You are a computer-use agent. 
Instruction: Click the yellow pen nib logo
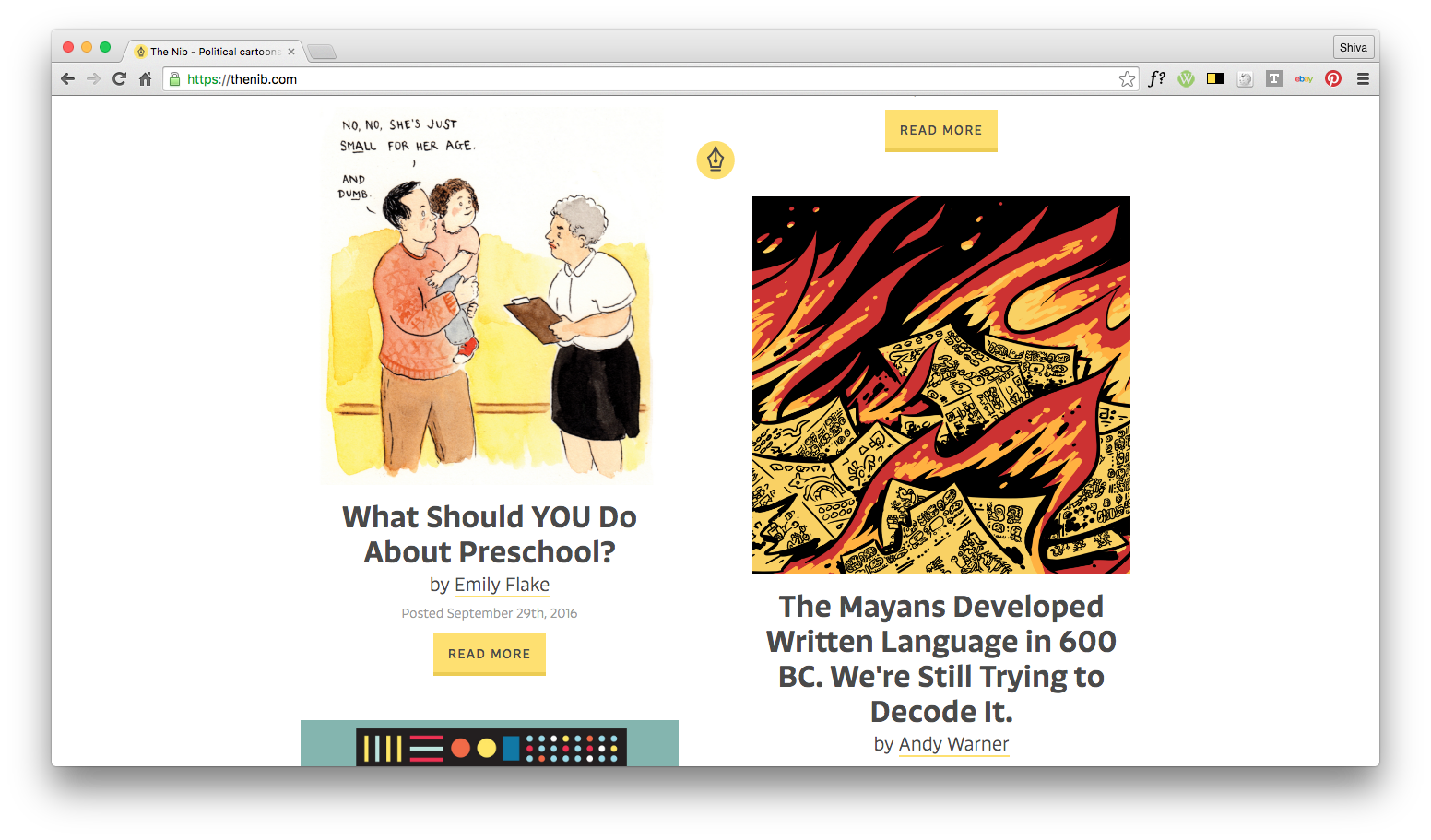click(x=715, y=160)
